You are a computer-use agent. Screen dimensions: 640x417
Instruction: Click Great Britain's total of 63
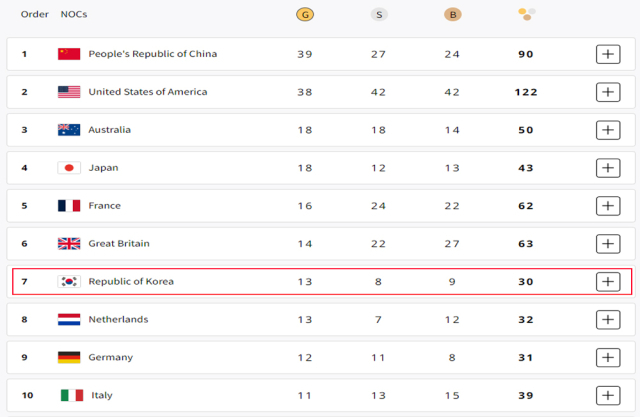(526, 244)
